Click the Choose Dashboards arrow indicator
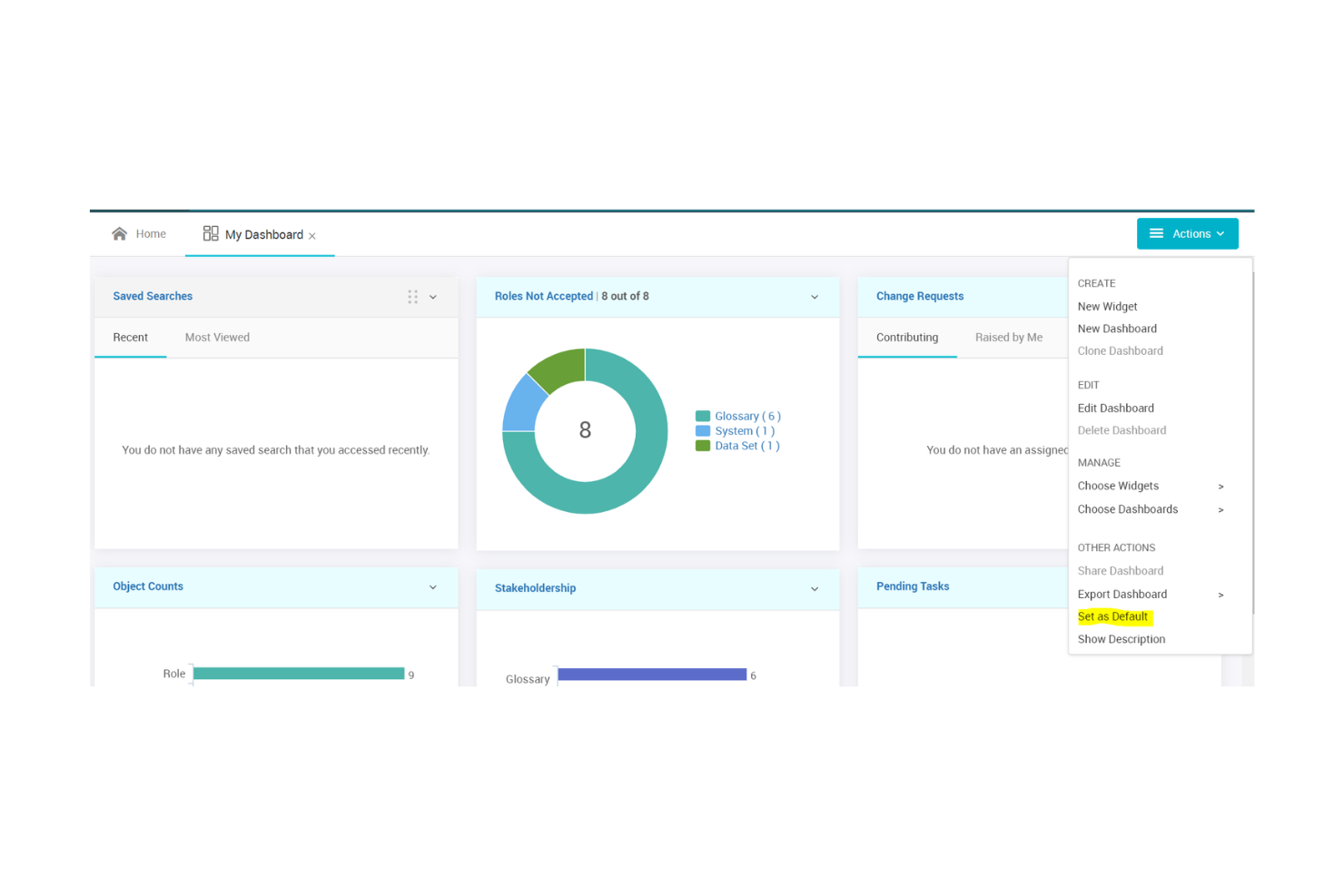This screenshot has width=1344, height=896. tap(1220, 510)
